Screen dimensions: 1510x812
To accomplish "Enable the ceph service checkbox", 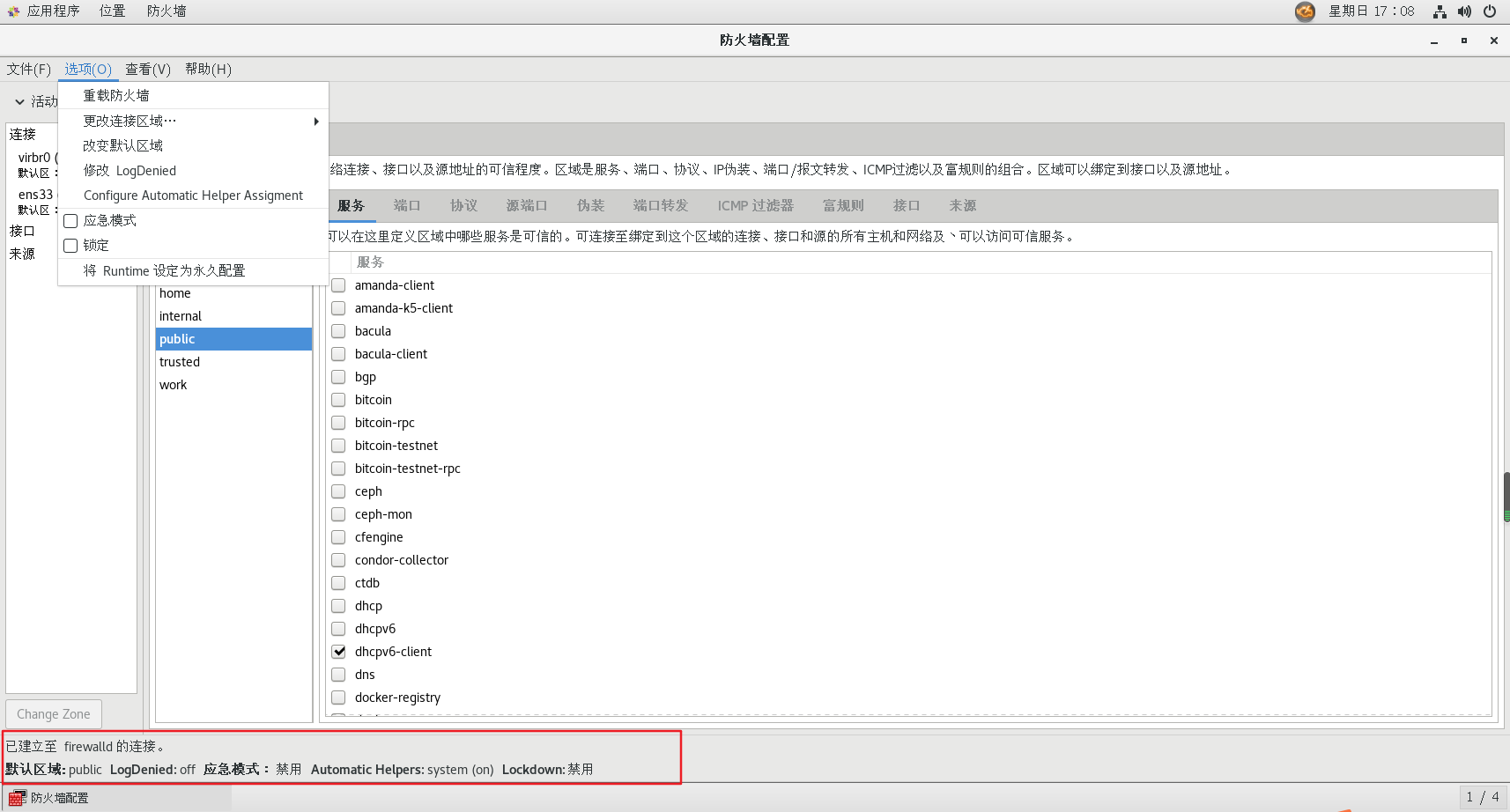I will 338,491.
